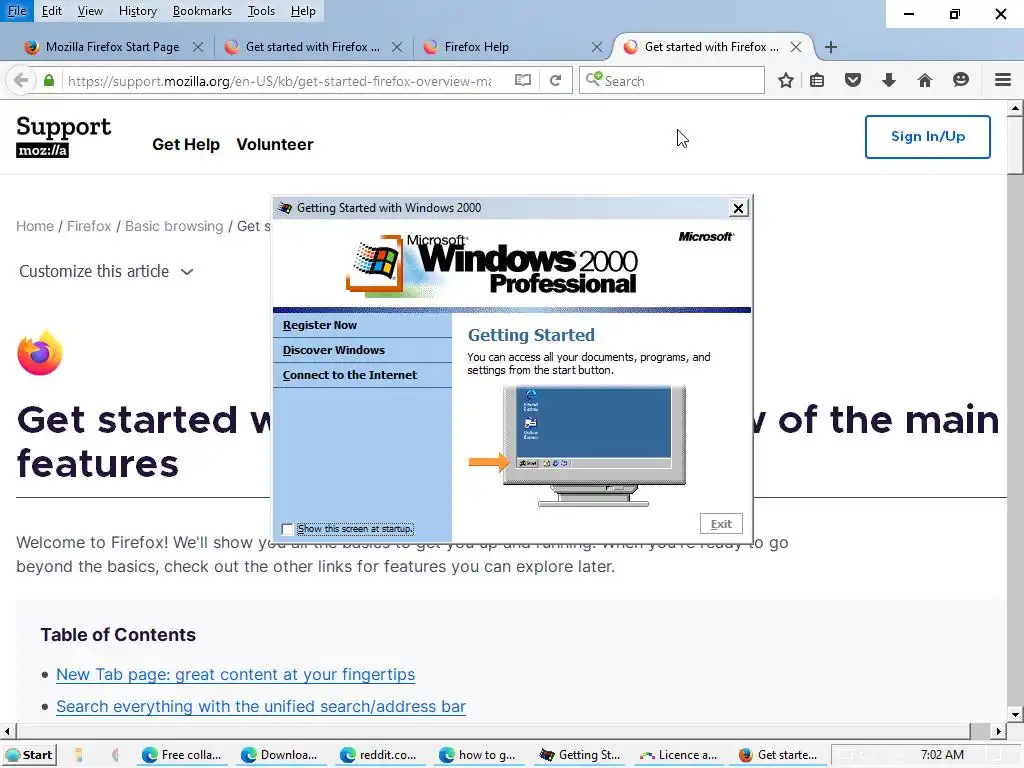This screenshot has width=1024, height=768.
Task: Switch to Free colla... taskbar item
Action: tap(183, 755)
